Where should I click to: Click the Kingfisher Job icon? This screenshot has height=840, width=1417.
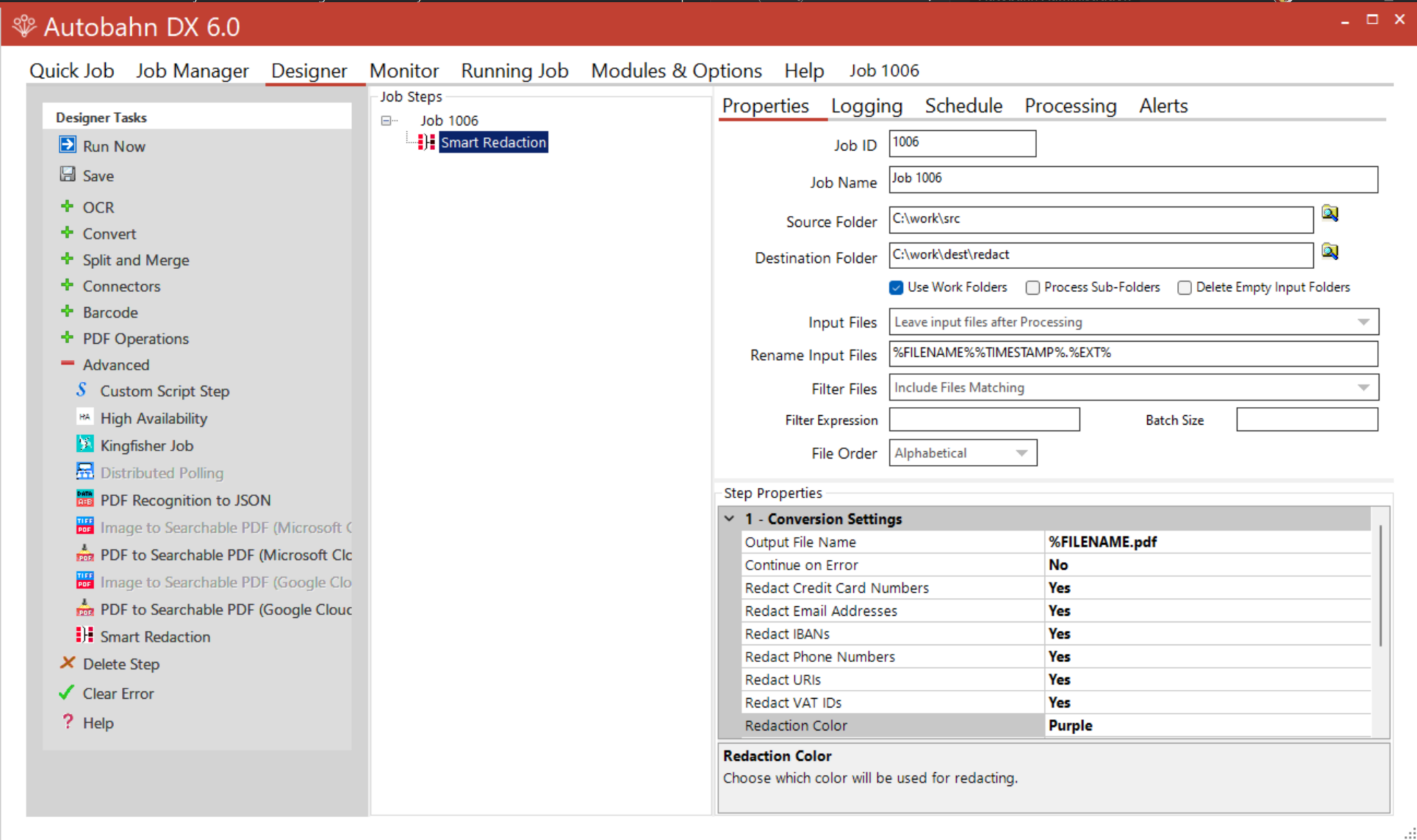84,444
